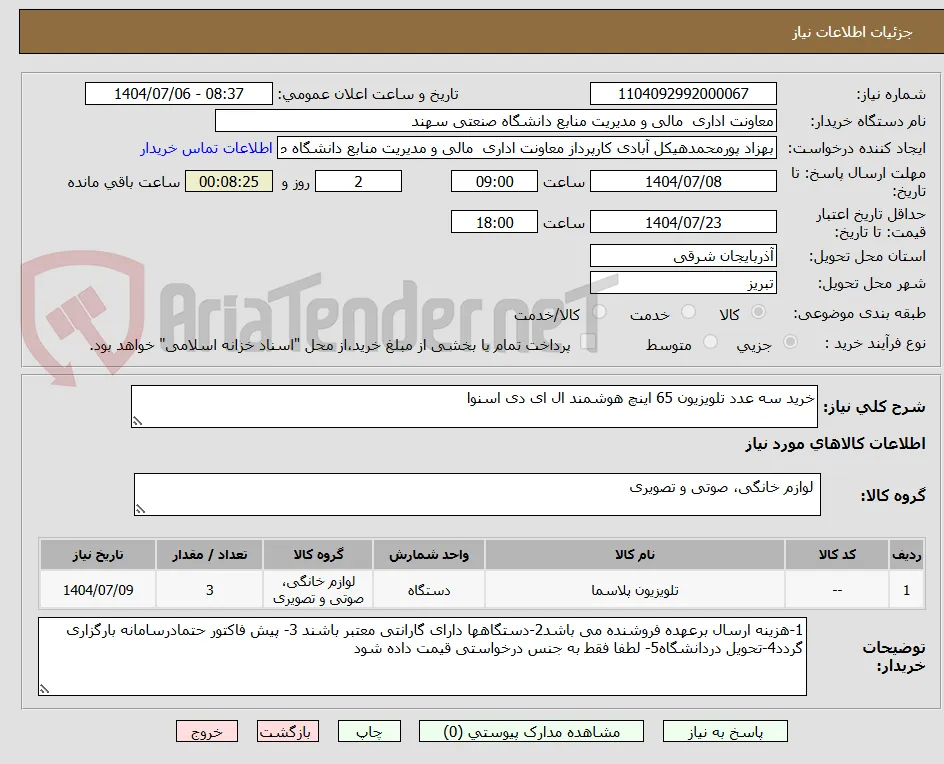
Task: Click the price validity date 1404/07/23 field
Action: [683, 222]
